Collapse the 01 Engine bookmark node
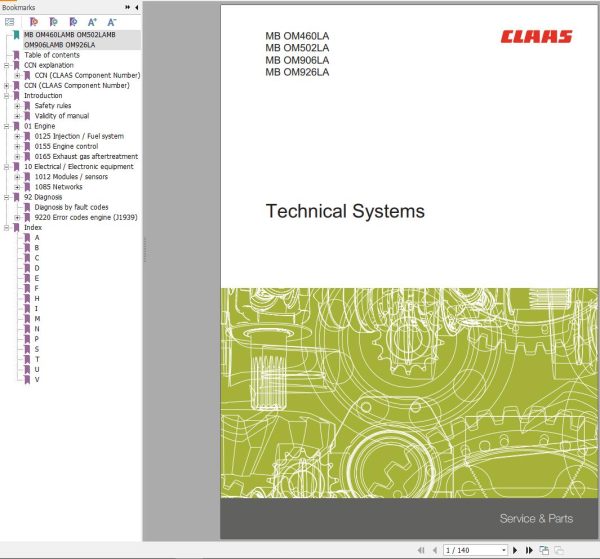The width and height of the screenshot is (600, 559). pos(6,126)
